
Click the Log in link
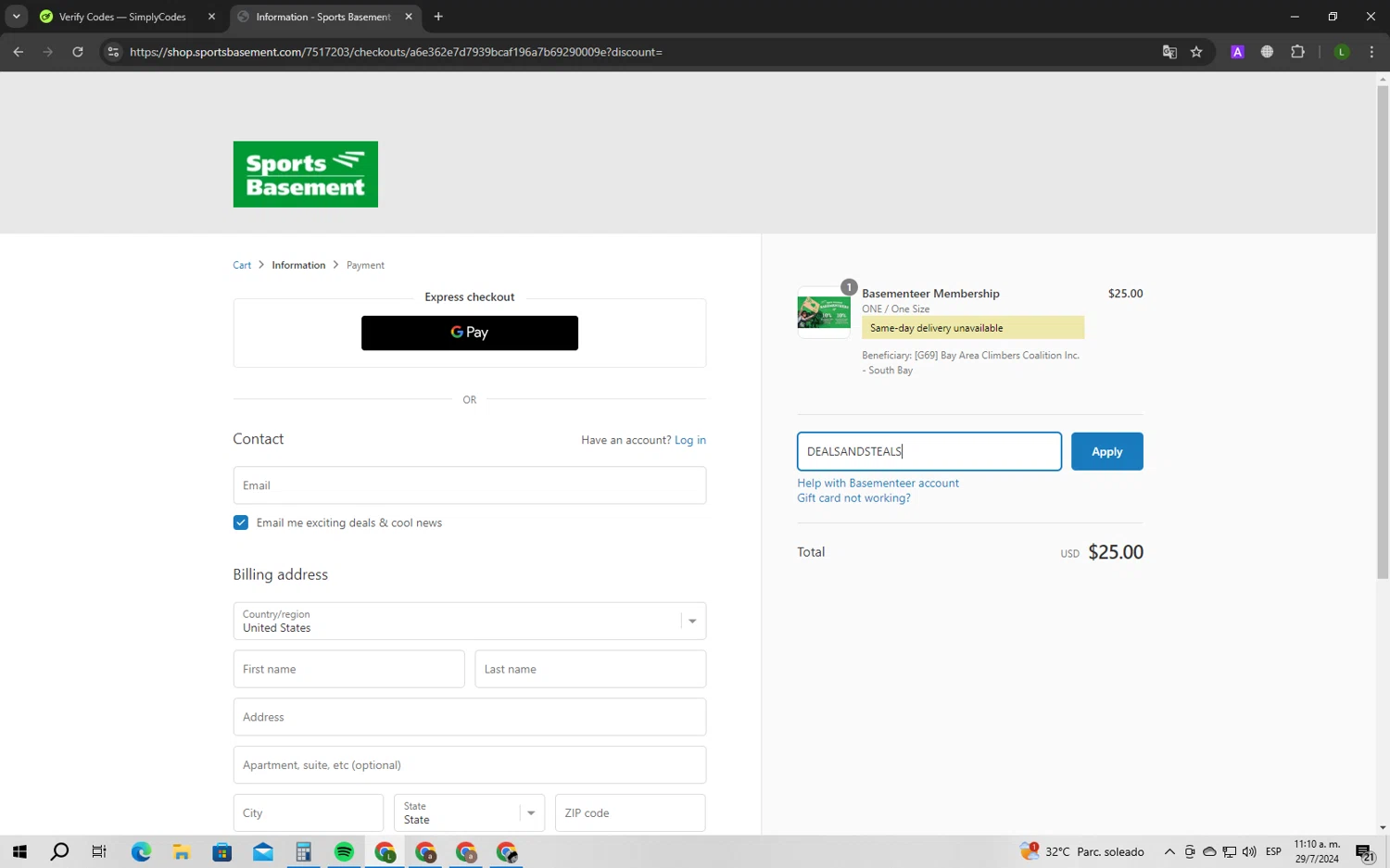pyautogui.click(x=690, y=440)
